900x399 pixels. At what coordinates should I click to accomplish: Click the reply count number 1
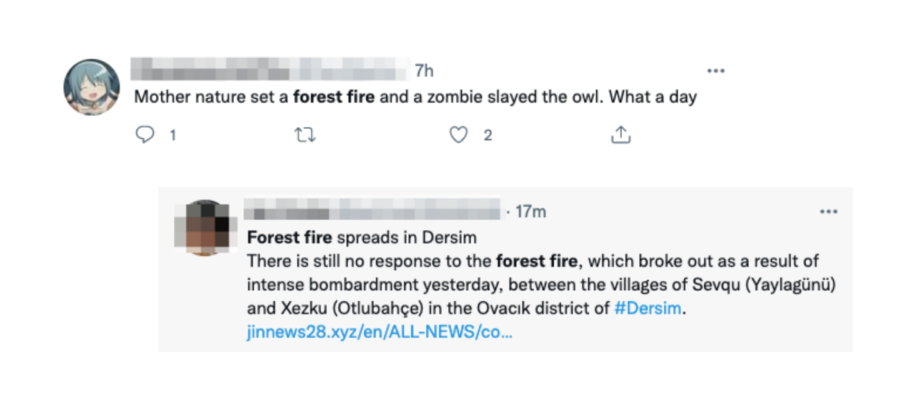[173, 135]
